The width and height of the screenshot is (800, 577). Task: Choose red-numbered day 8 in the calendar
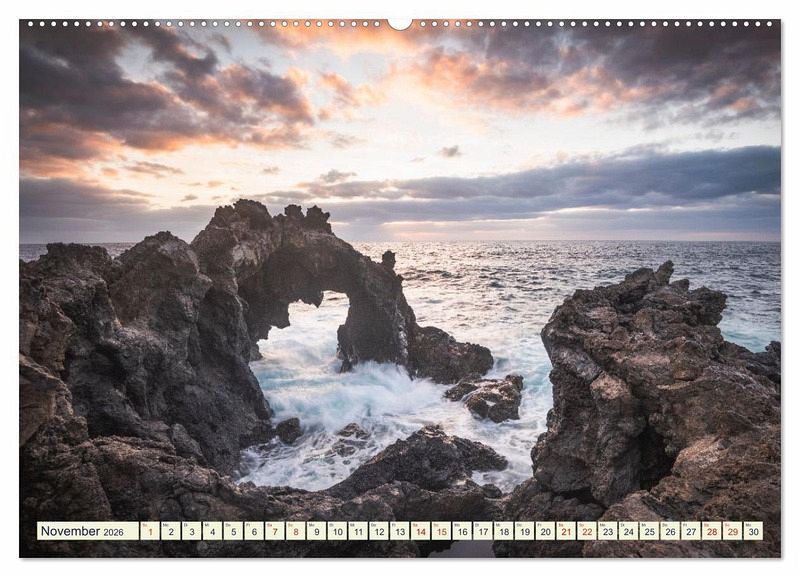pos(296,531)
